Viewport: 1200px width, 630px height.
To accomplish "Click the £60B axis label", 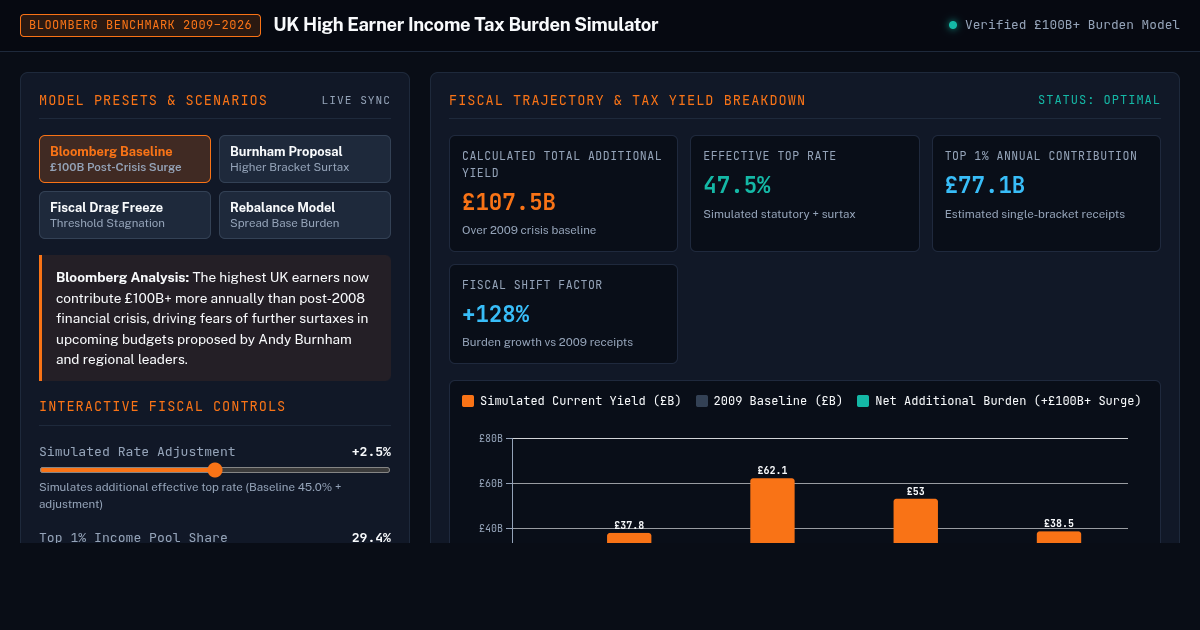I will (x=491, y=483).
